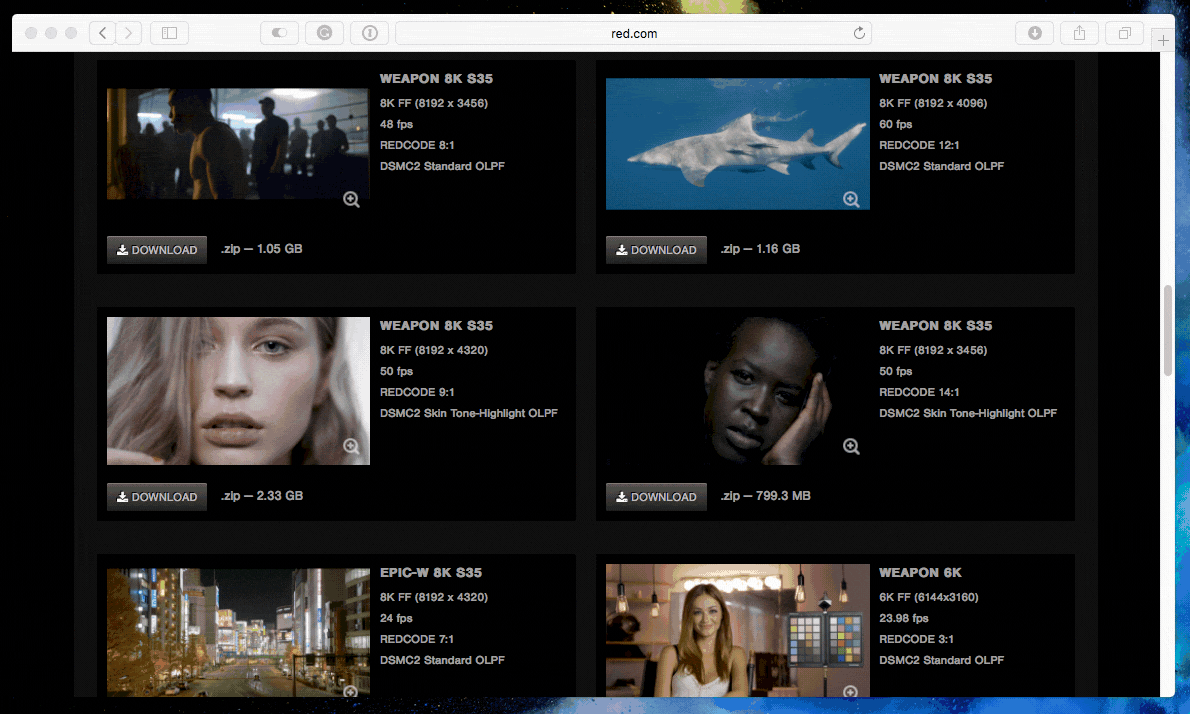Download the 1.05 GB zip file
This screenshot has width=1190, height=714.
tap(157, 250)
